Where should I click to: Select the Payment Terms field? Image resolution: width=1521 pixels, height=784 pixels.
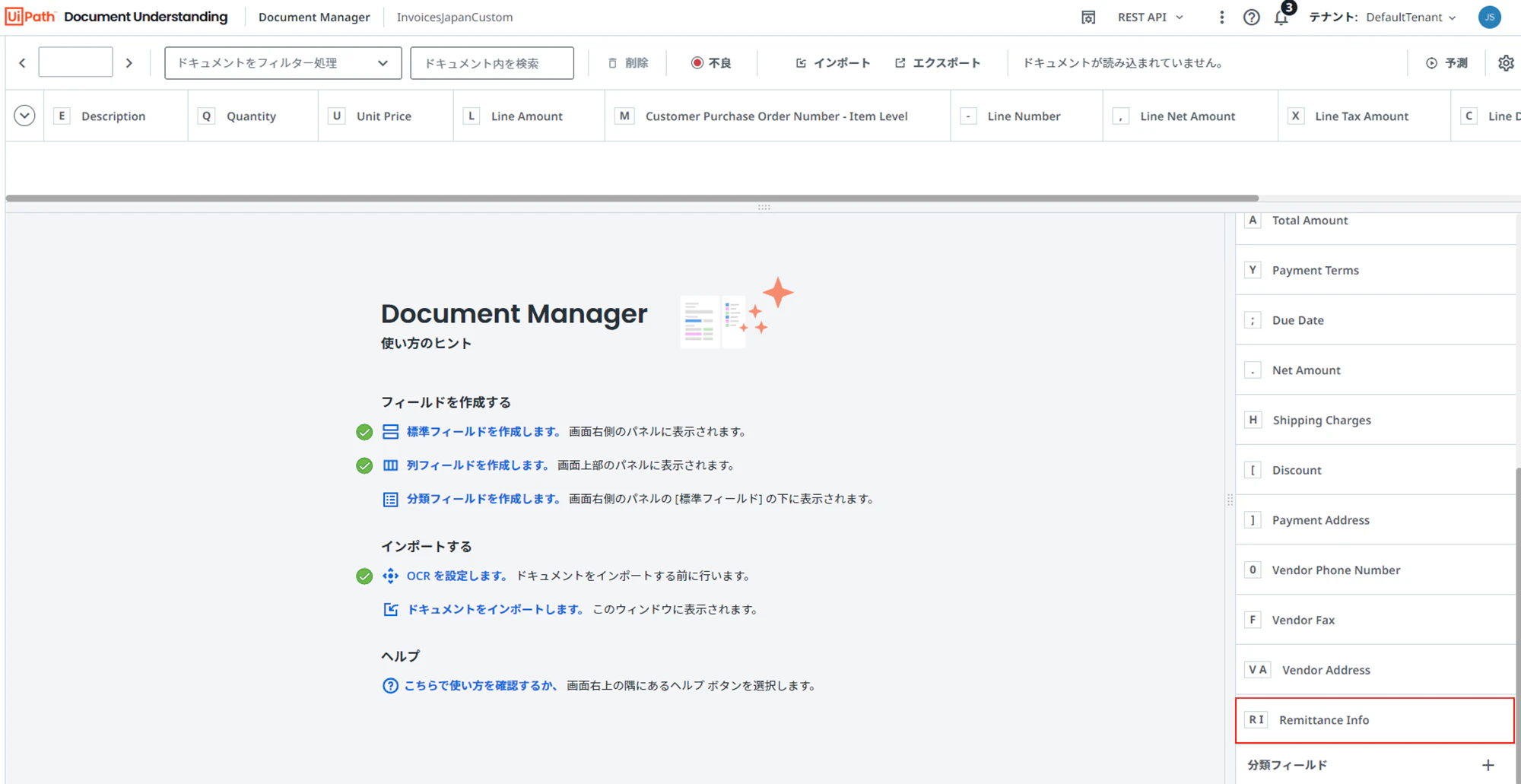coord(1375,270)
